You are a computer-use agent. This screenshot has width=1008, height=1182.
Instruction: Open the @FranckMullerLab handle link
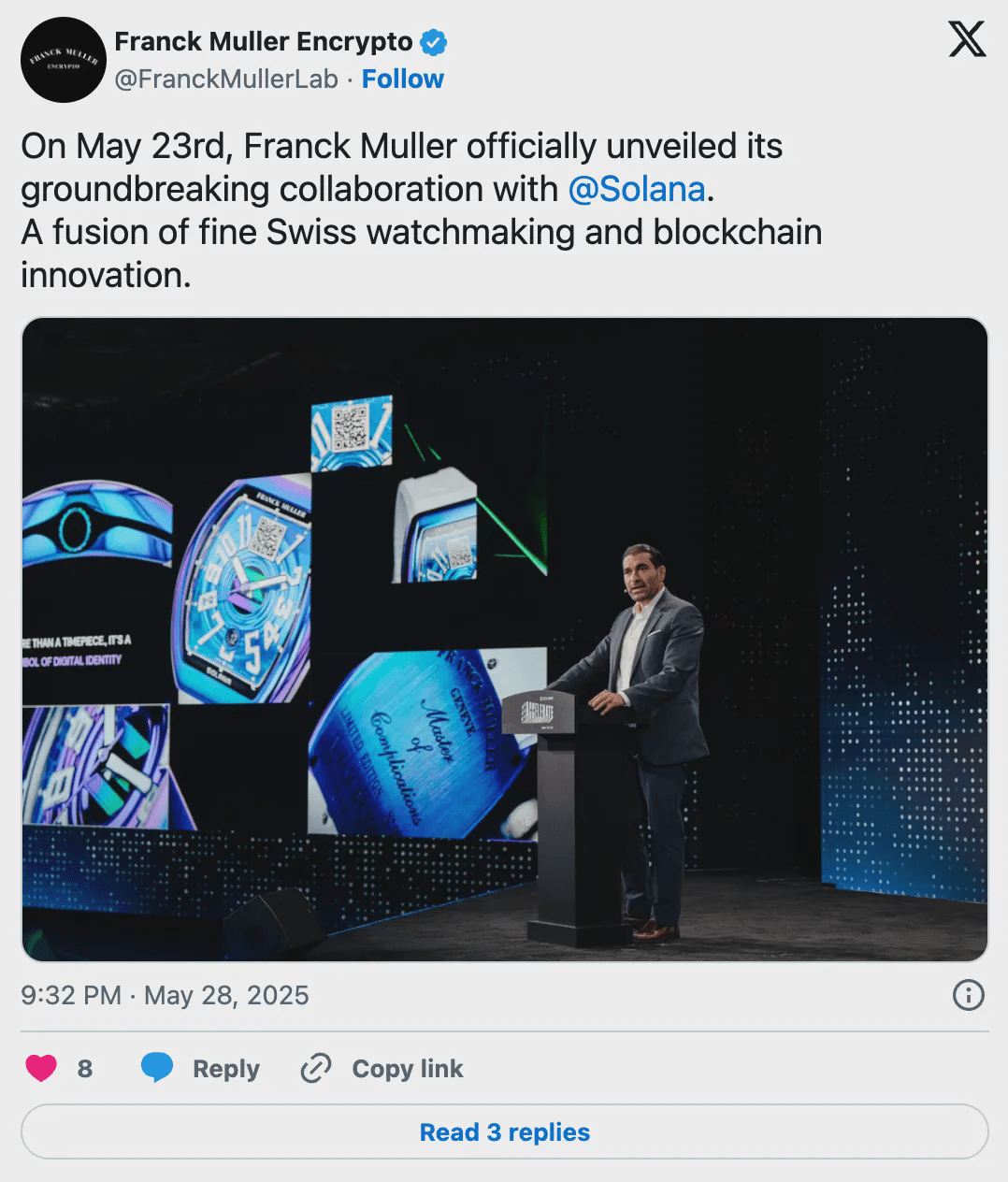click(x=225, y=79)
